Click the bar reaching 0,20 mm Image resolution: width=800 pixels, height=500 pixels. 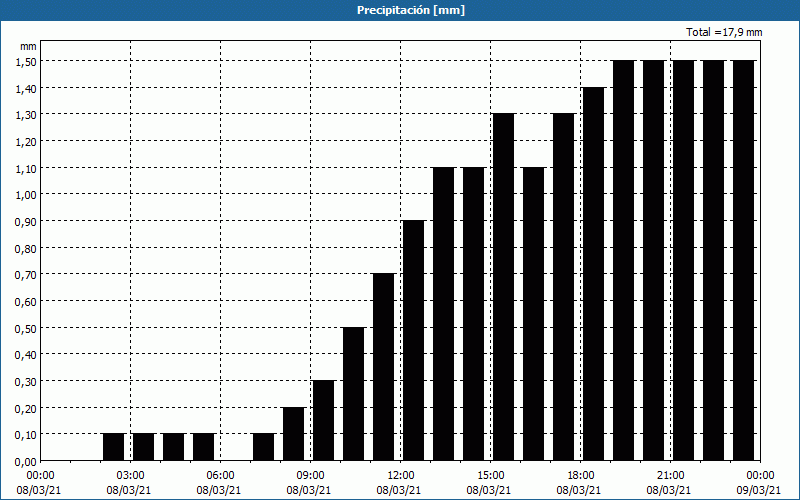294,434
